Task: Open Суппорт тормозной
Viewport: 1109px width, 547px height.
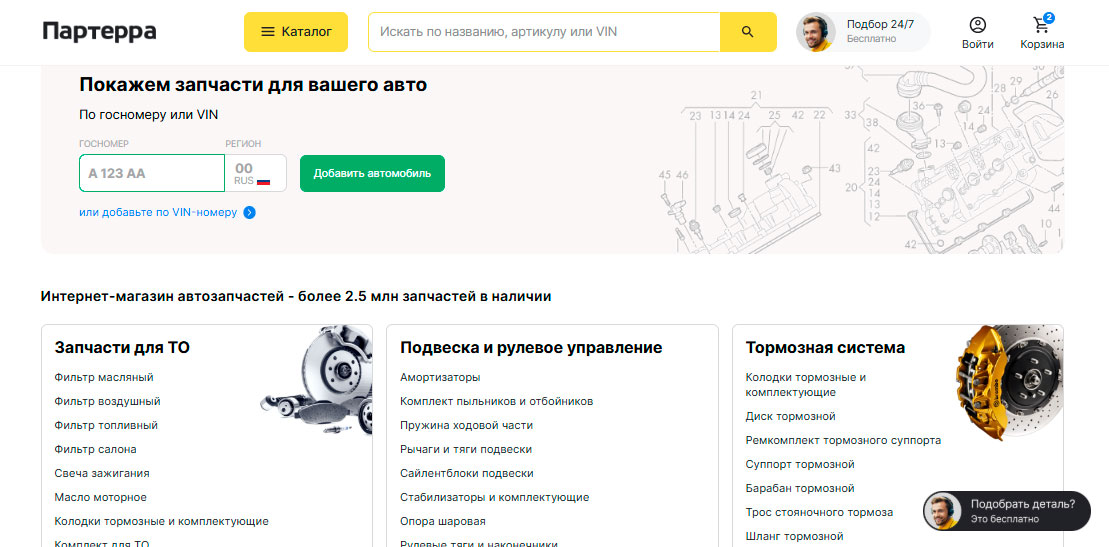Action: (800, 464)
